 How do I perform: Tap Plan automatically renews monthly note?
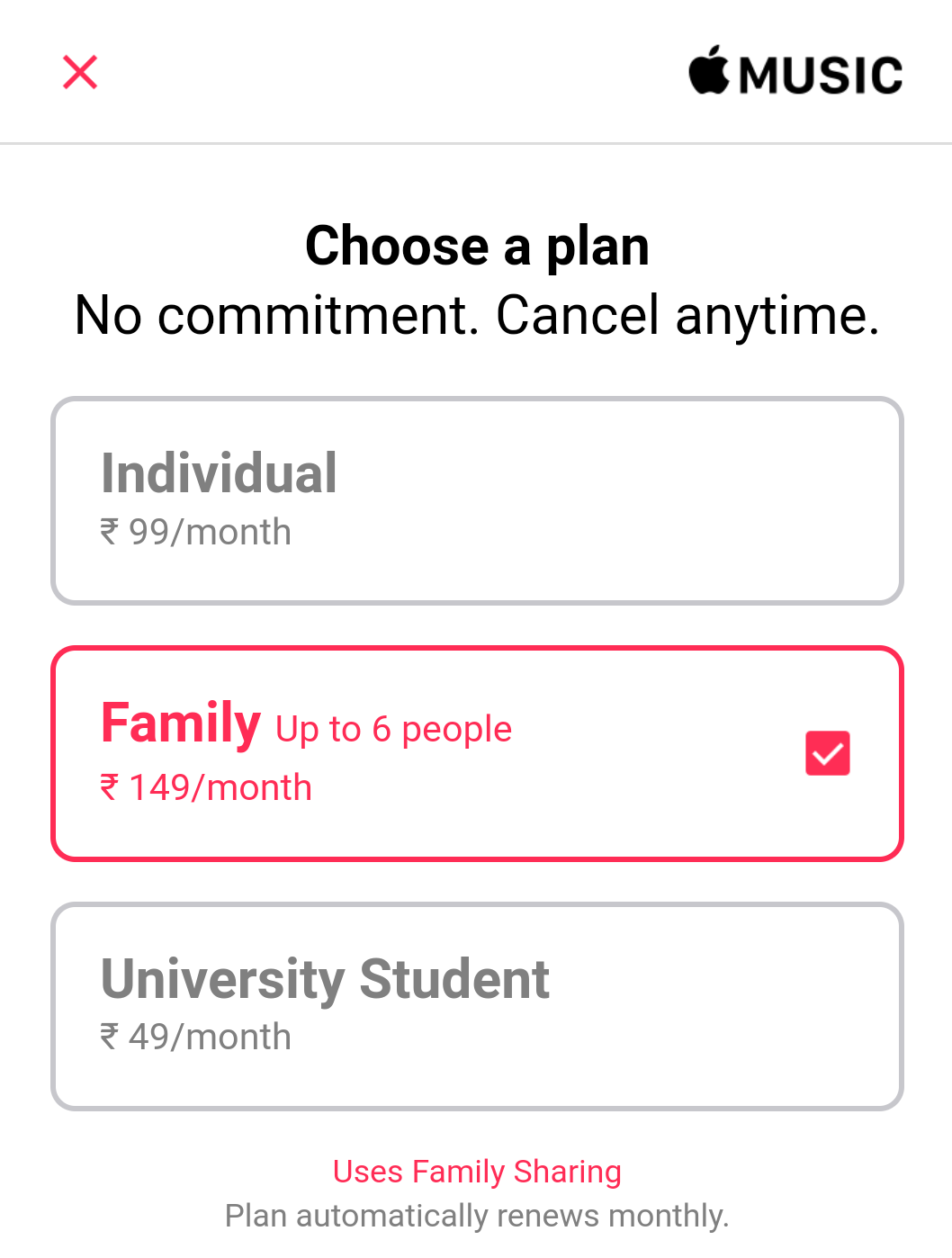click(x=477, y=1216)
